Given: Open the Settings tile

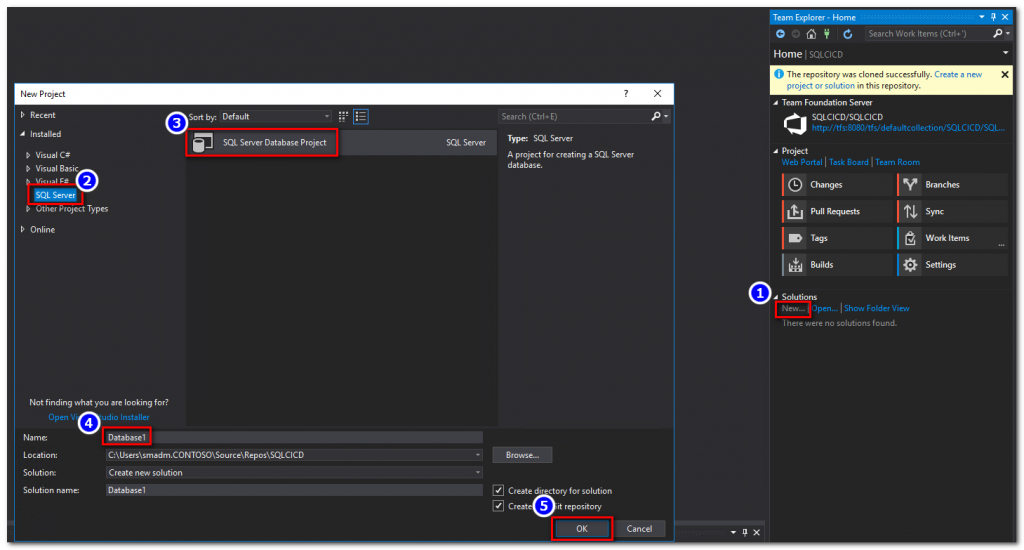Looking at the screenshot, I should [952, 265].
